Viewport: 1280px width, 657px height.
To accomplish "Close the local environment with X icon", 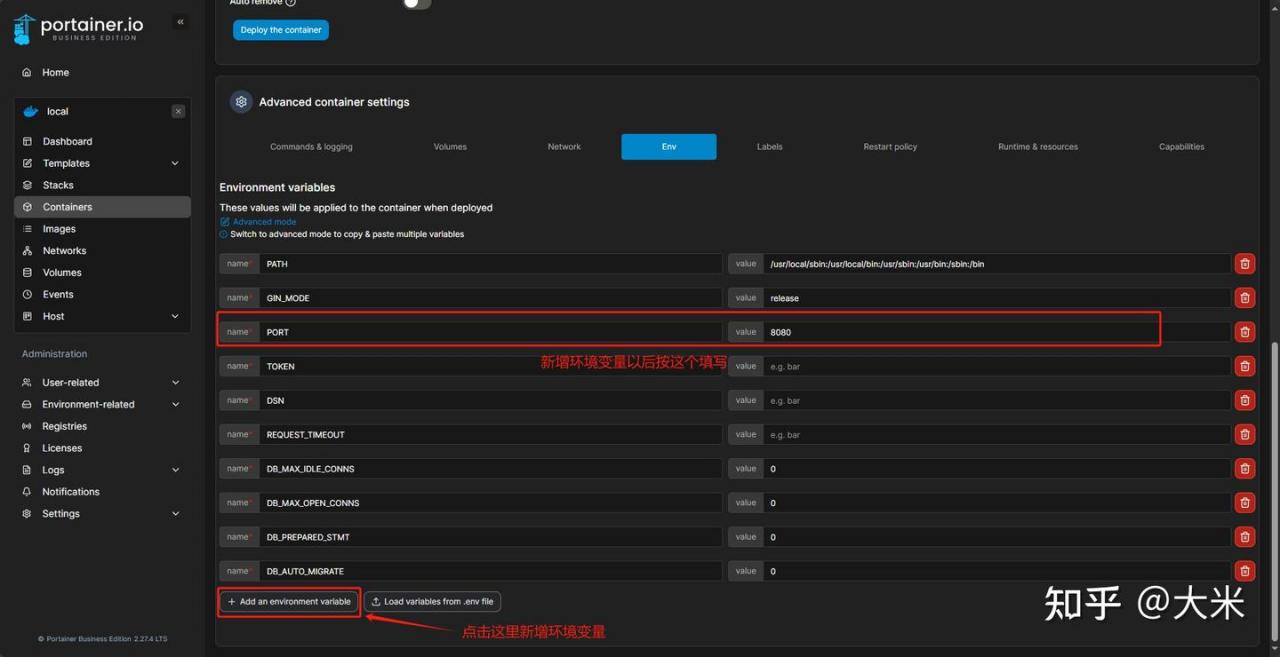I will [x=178, y=111].
